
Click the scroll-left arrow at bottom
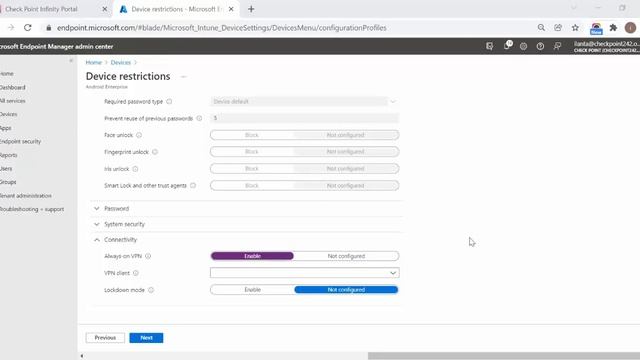[82, 356]
